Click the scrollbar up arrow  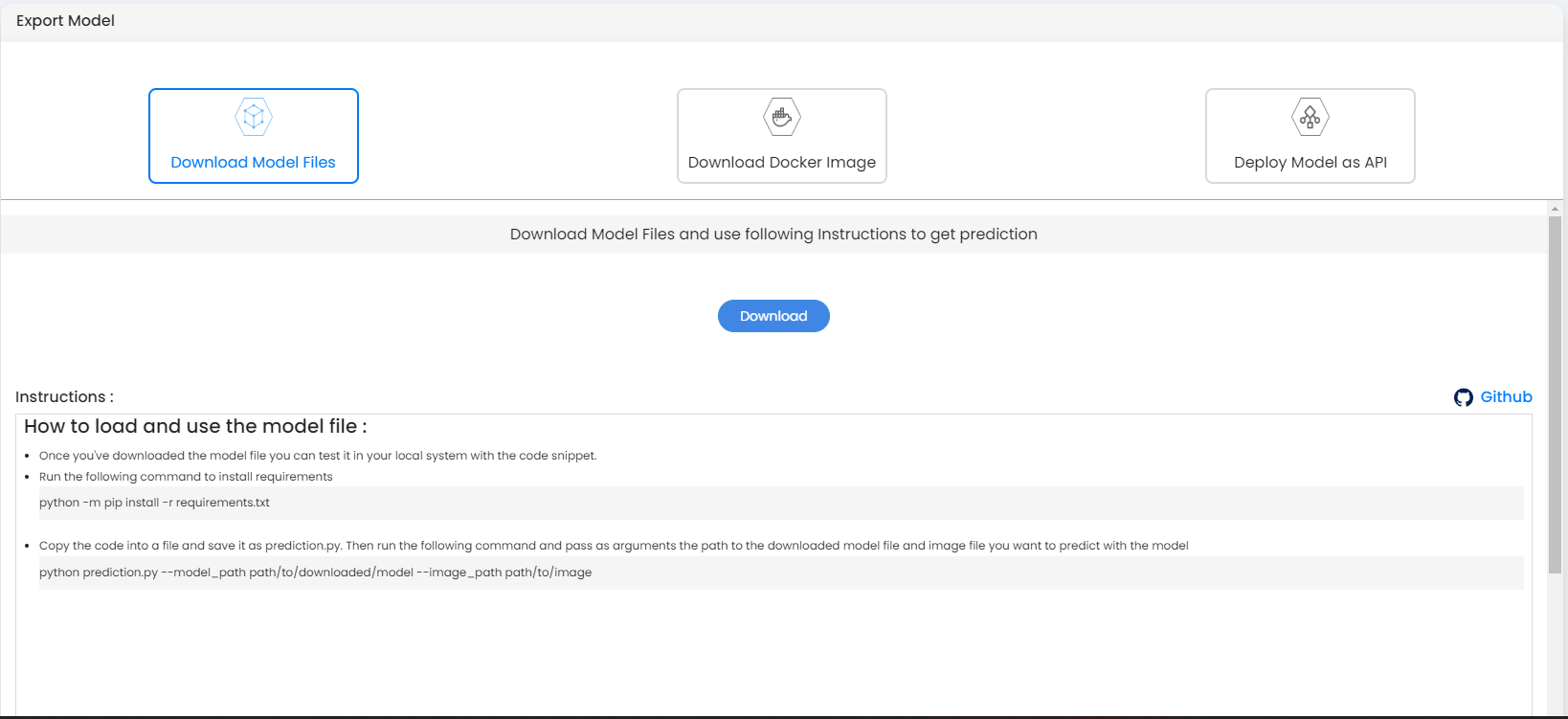[1556, 208]
